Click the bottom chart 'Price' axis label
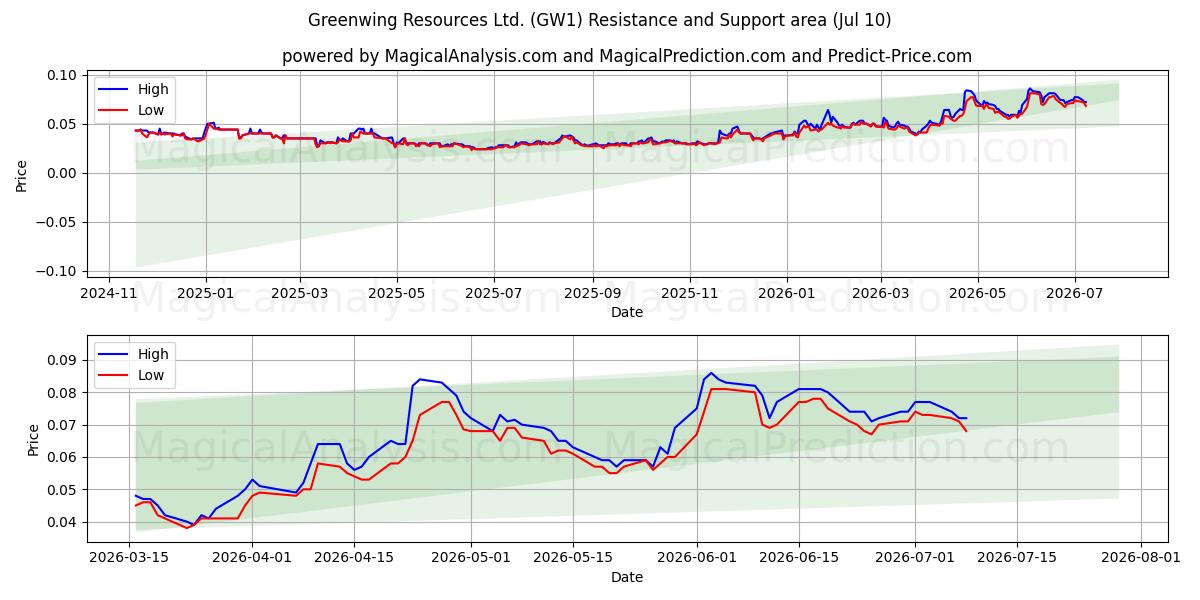 (x=35, y=439)
